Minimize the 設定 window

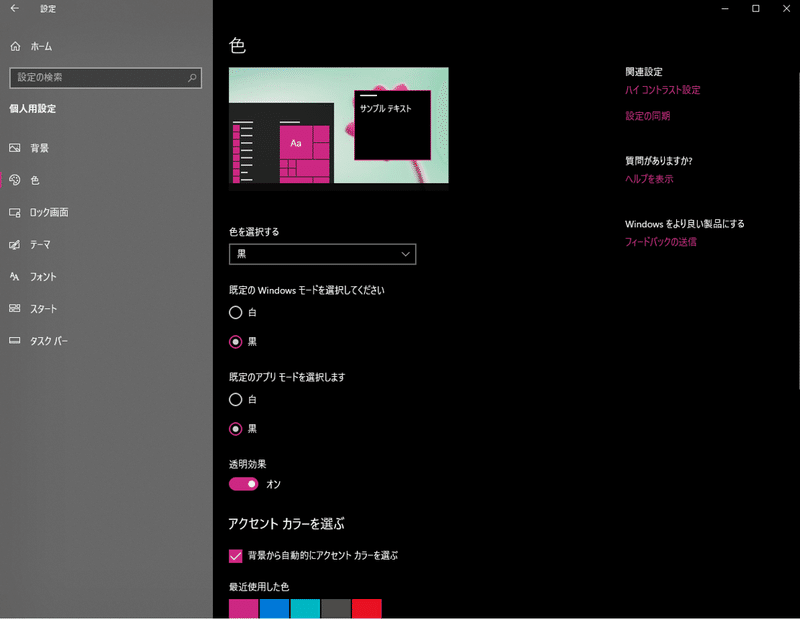(x=724, y=8)
